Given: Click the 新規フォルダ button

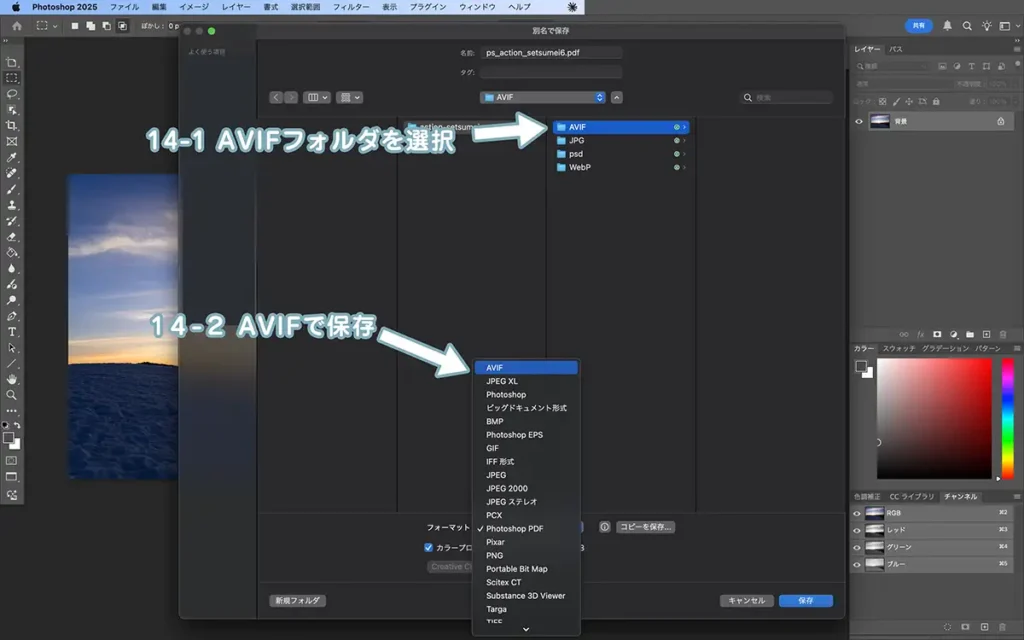Looking at the screenshot, I should tap(298, 601).
